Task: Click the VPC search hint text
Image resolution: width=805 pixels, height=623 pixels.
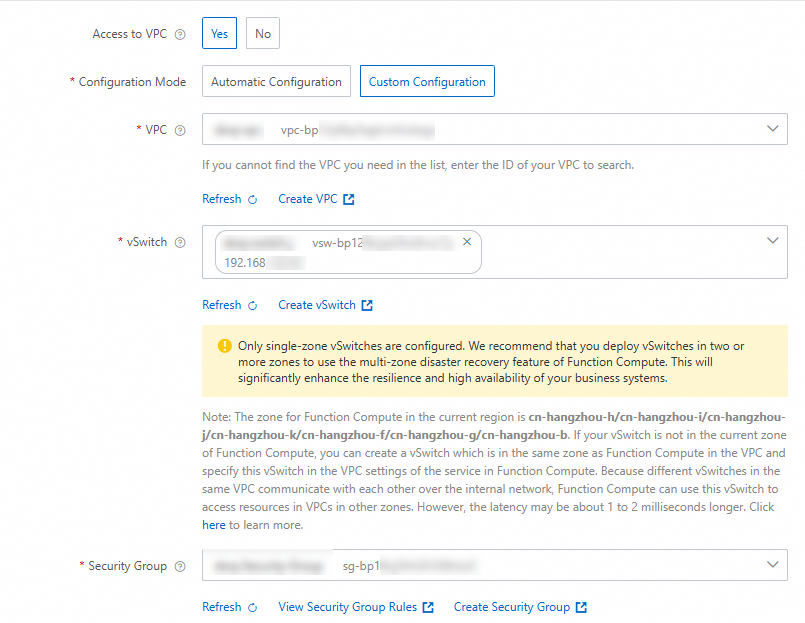Action: [x=418, y=165]
